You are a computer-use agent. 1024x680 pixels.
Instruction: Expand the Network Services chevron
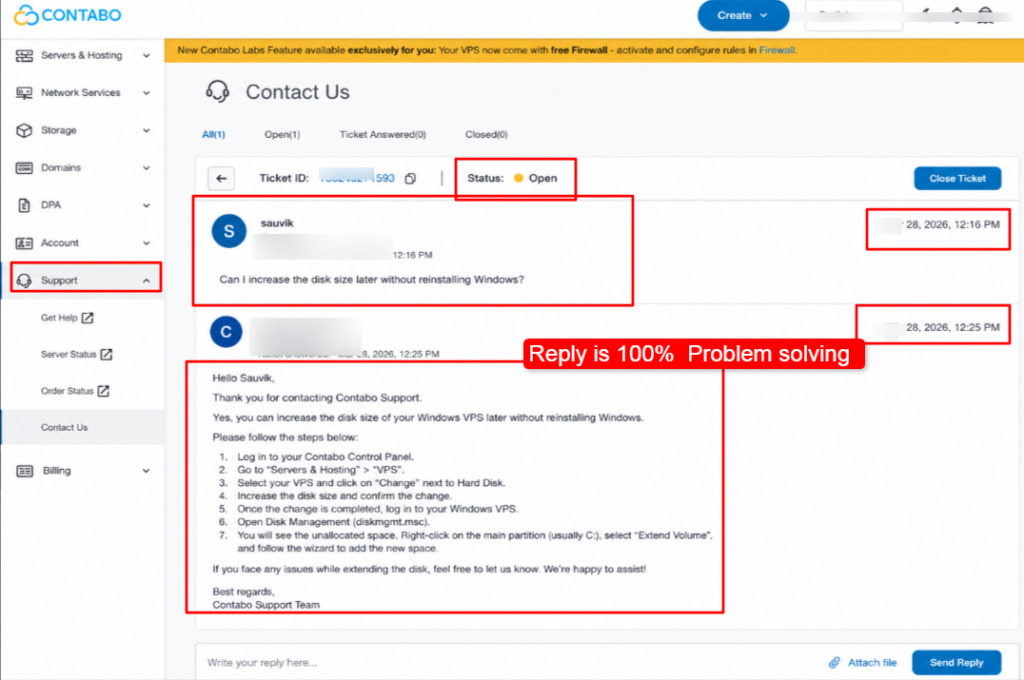(x=146, y=93)
